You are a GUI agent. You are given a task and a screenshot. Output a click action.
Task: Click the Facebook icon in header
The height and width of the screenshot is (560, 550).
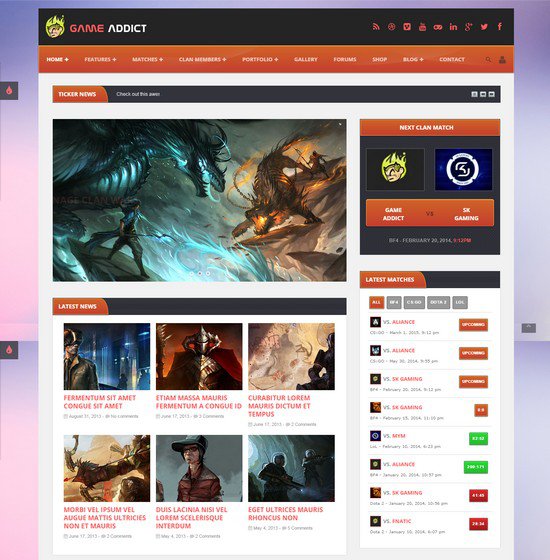[x=500, y=26]
